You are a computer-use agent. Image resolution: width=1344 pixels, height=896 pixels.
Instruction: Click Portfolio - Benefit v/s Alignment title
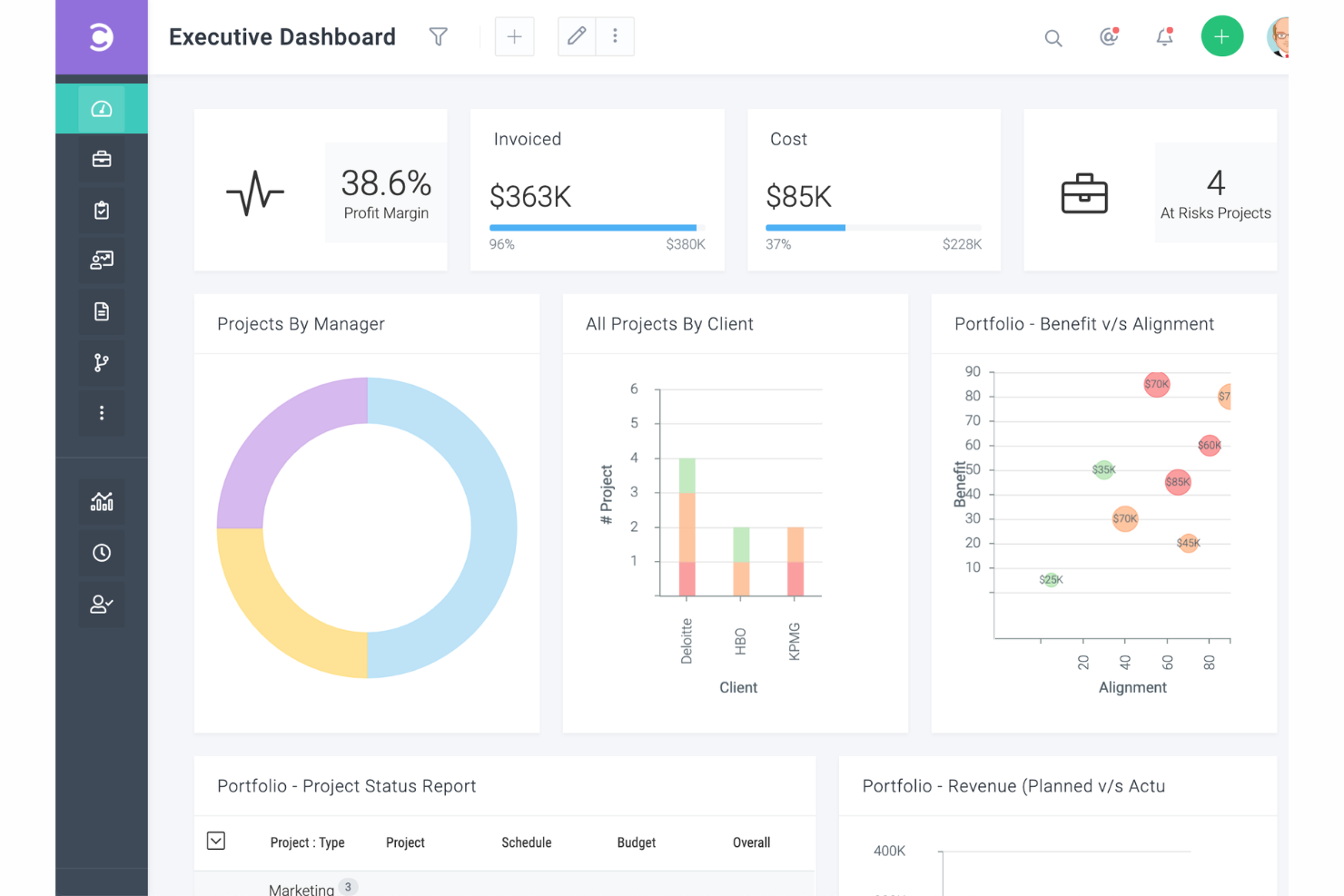point(1084,324)
